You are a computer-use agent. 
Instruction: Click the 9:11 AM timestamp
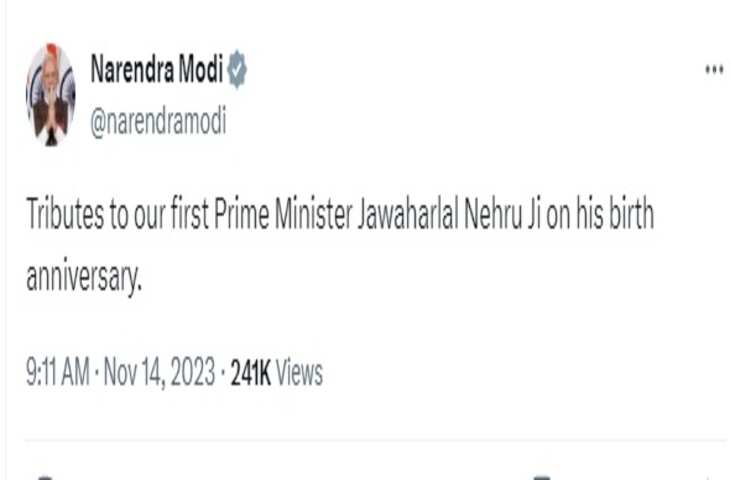pyautogui.click(x=58, y=374)
